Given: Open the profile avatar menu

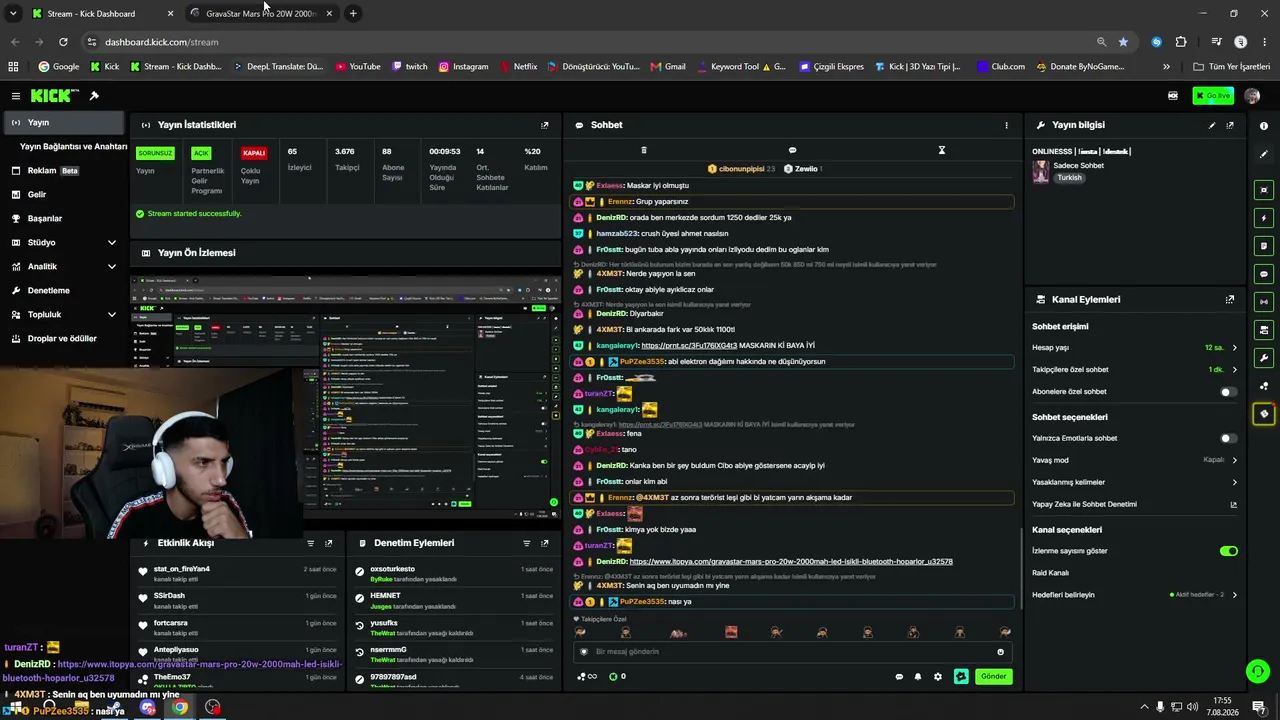Looking at the screenshot, I should [1252, 96].
